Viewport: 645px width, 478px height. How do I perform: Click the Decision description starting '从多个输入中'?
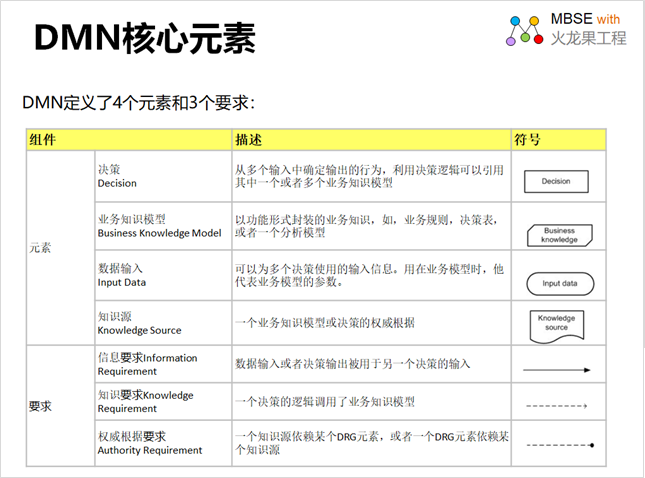pyautogui.click(x=371, y=176)
